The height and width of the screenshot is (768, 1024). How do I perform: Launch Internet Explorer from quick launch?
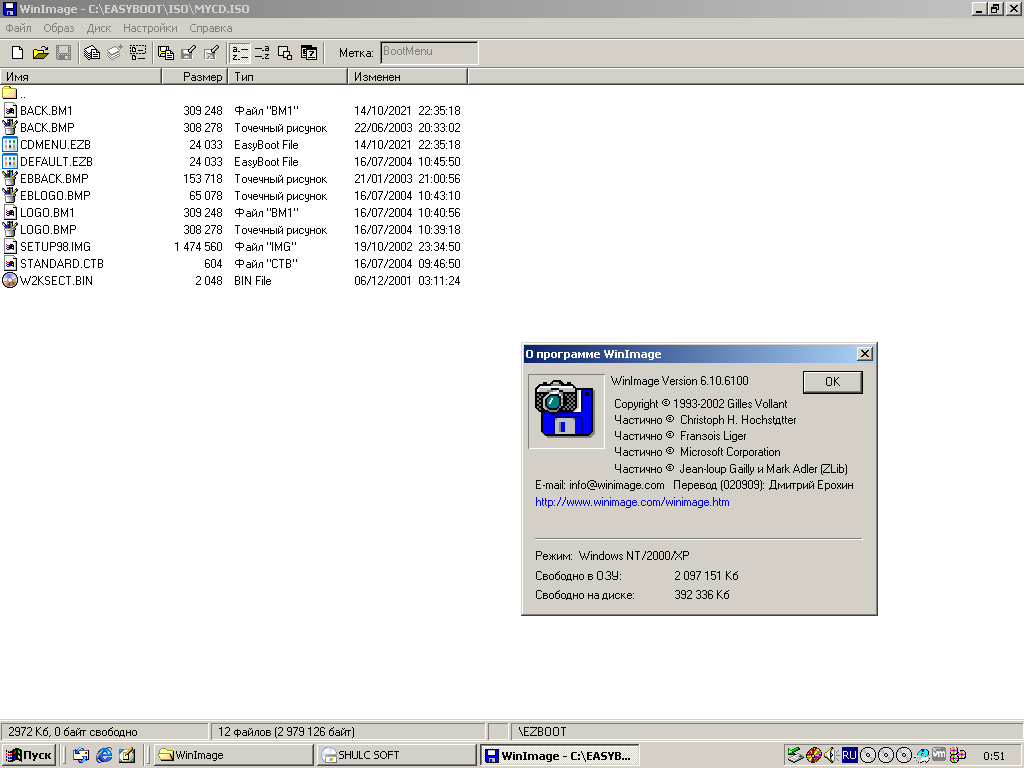coord(104,755)
